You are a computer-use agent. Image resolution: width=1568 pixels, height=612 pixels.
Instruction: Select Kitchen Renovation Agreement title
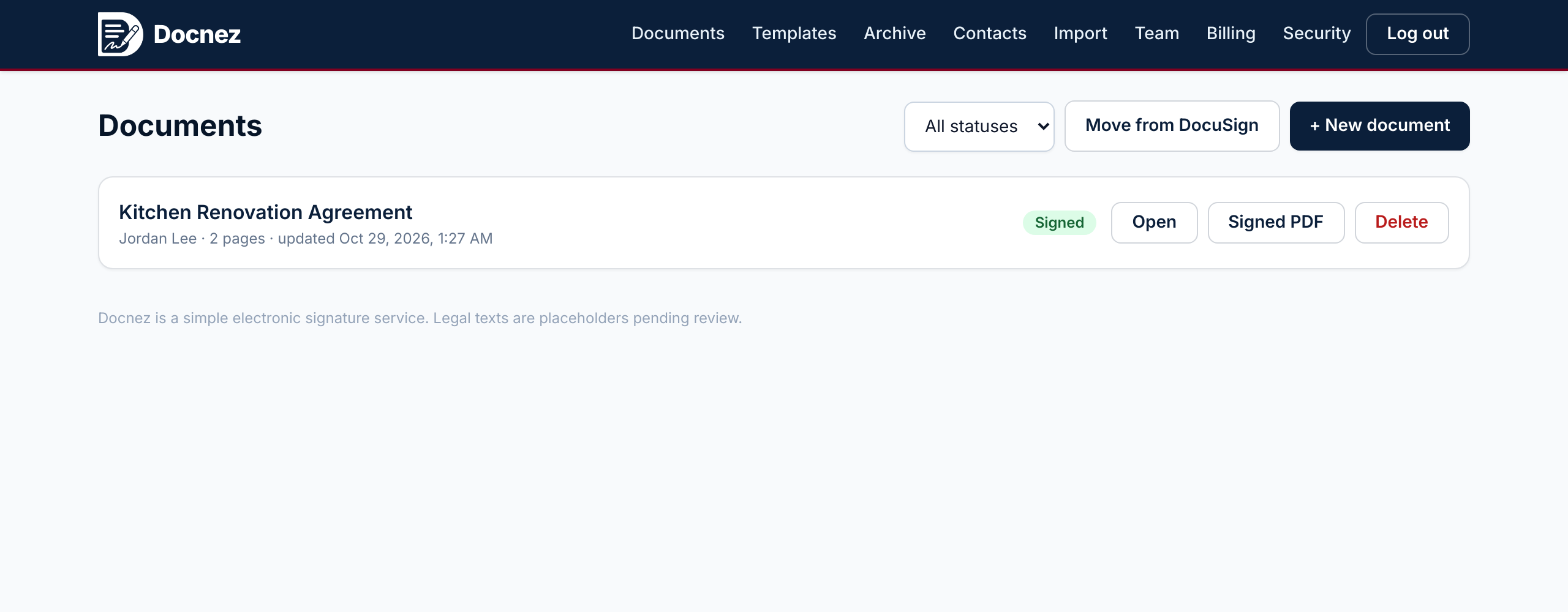[265, 212]
